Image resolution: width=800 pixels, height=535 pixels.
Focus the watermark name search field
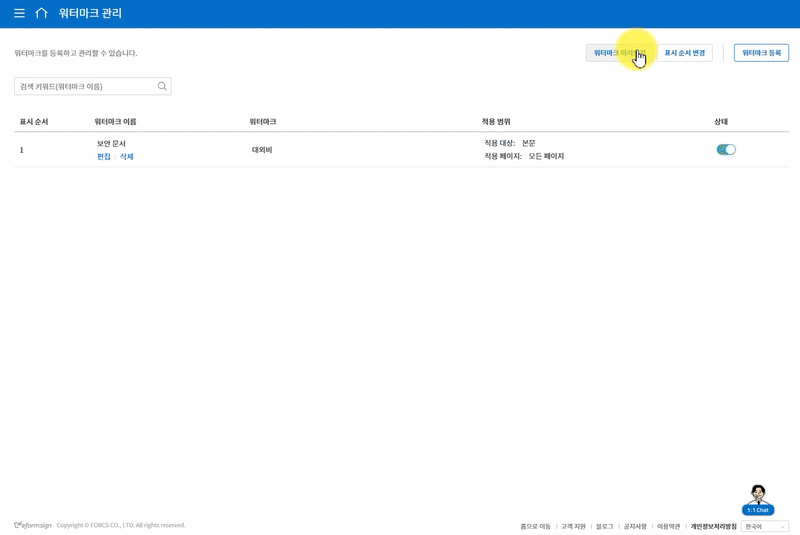pyautogui.click(x=85, y=86)
